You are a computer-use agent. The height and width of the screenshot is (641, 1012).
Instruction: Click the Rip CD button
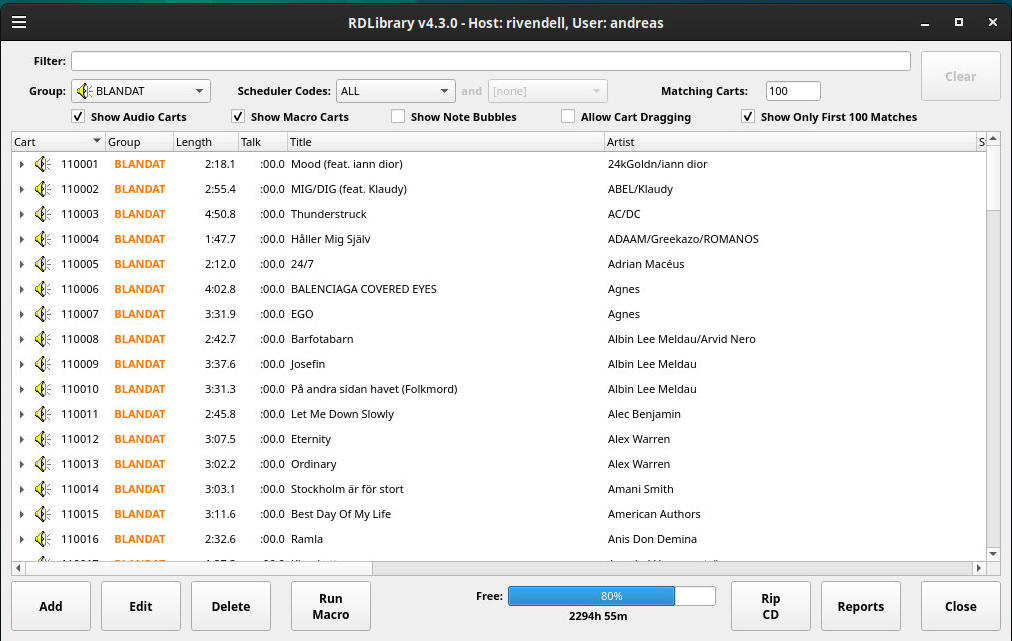tap(771, 606)
